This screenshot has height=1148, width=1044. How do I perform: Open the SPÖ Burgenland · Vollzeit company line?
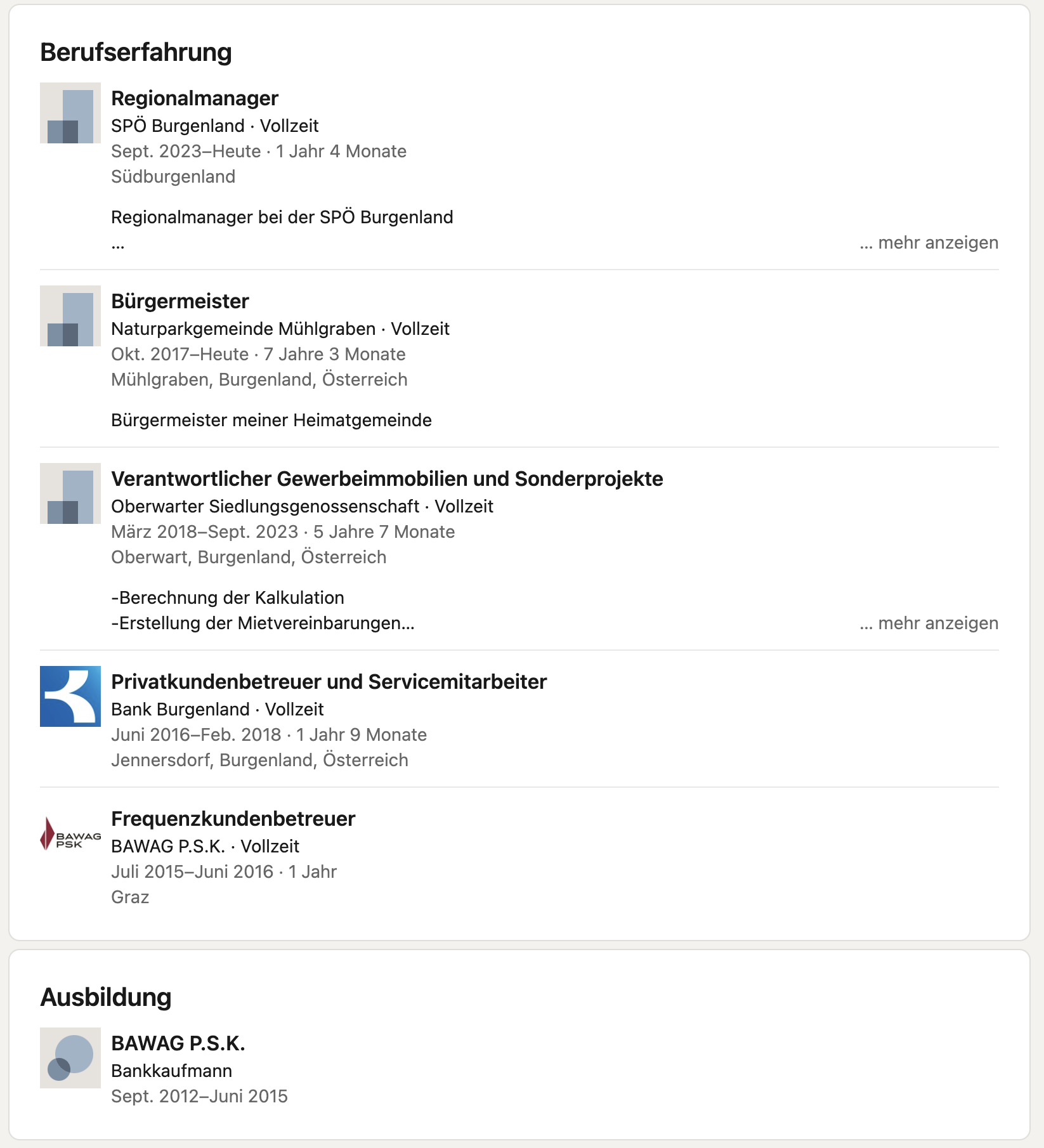click(x=215, y=126)
